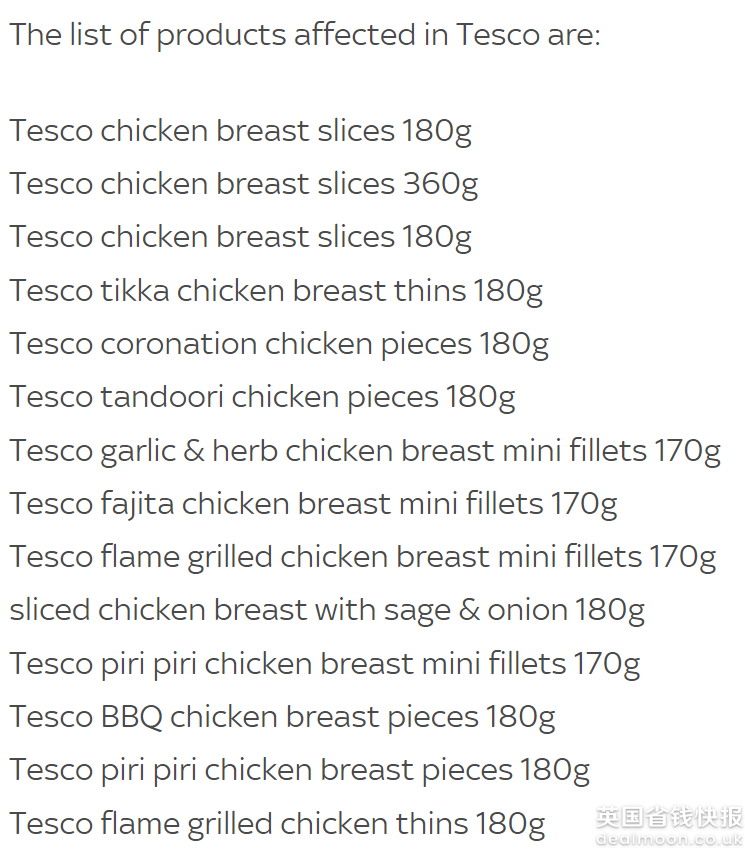Select the third line, chicken breast slices 180g

pos(241,237)
